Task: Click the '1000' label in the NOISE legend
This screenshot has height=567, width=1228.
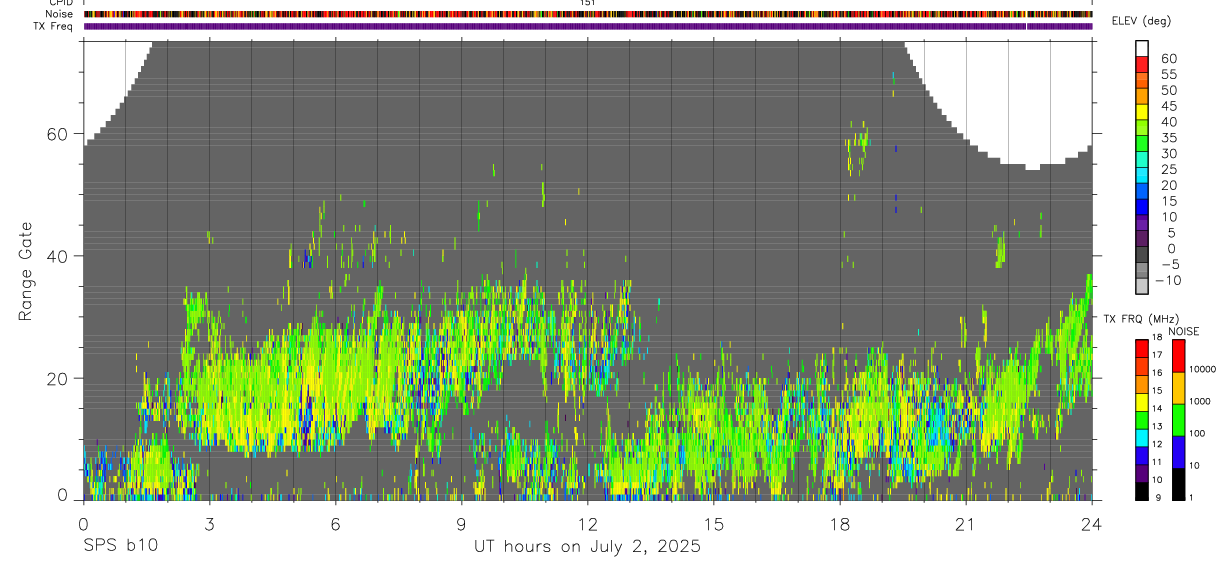Action: coord(1201,401)
